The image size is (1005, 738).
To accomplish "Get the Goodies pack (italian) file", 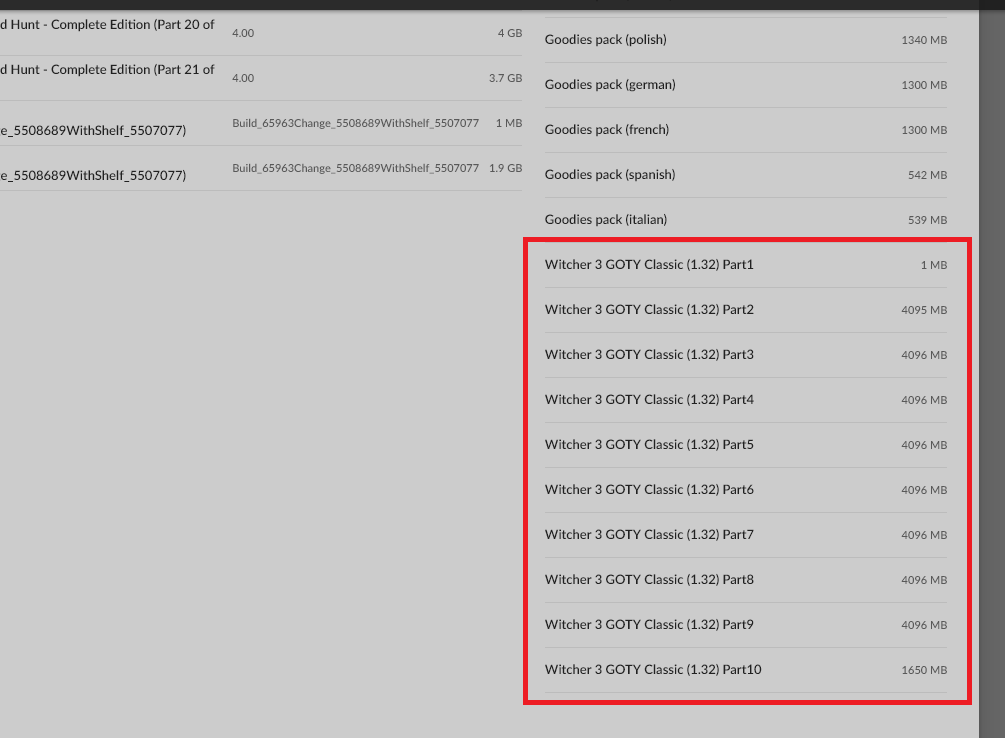I will tap(605, 220).
